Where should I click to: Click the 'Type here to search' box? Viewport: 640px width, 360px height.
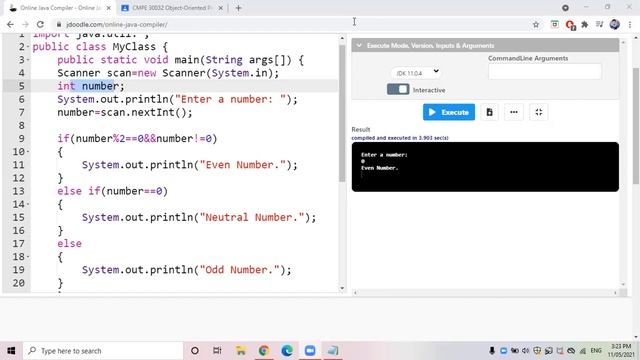pyautogui.click(x=103, y=351)
